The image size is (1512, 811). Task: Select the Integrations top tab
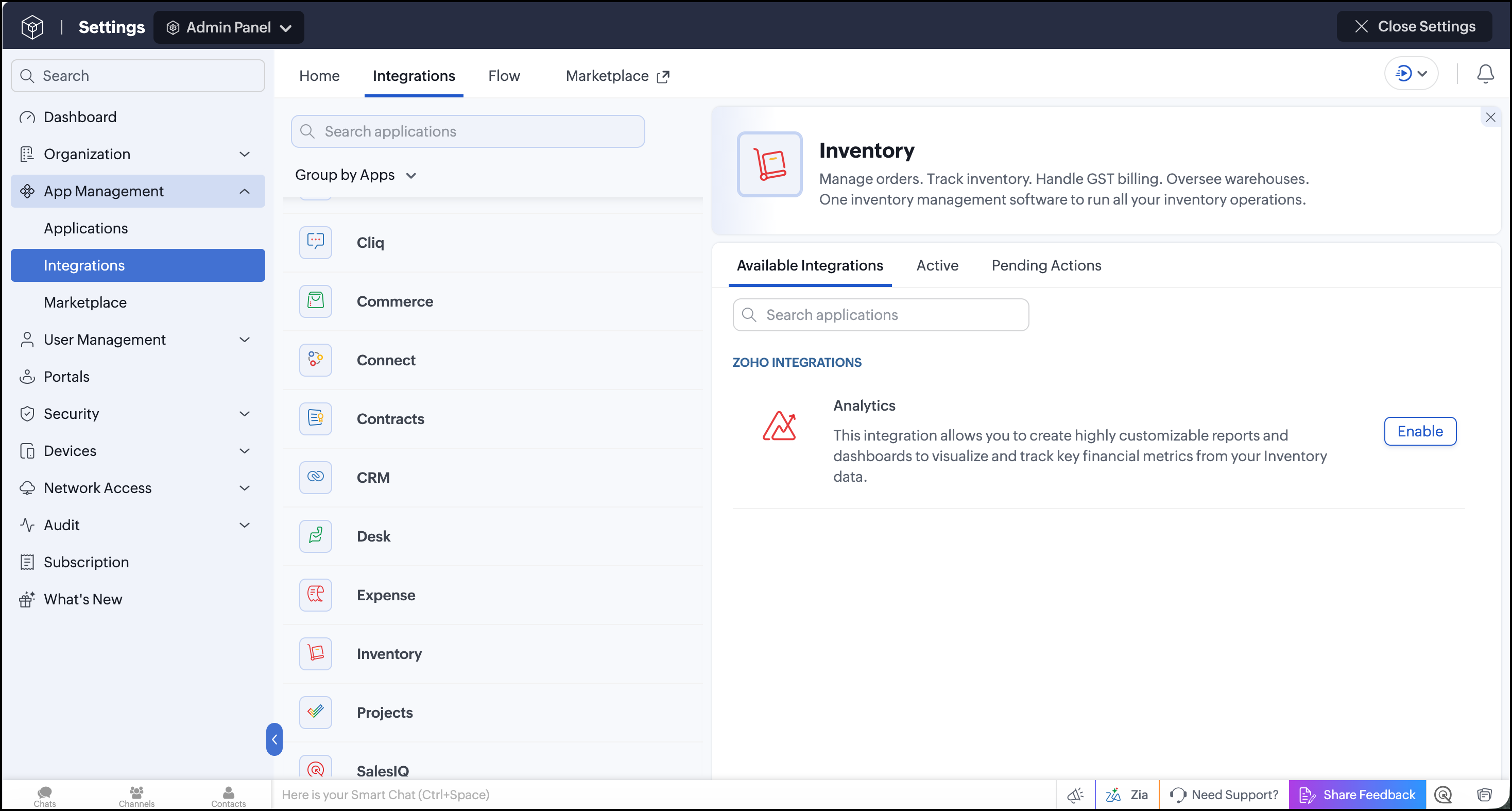414,76
